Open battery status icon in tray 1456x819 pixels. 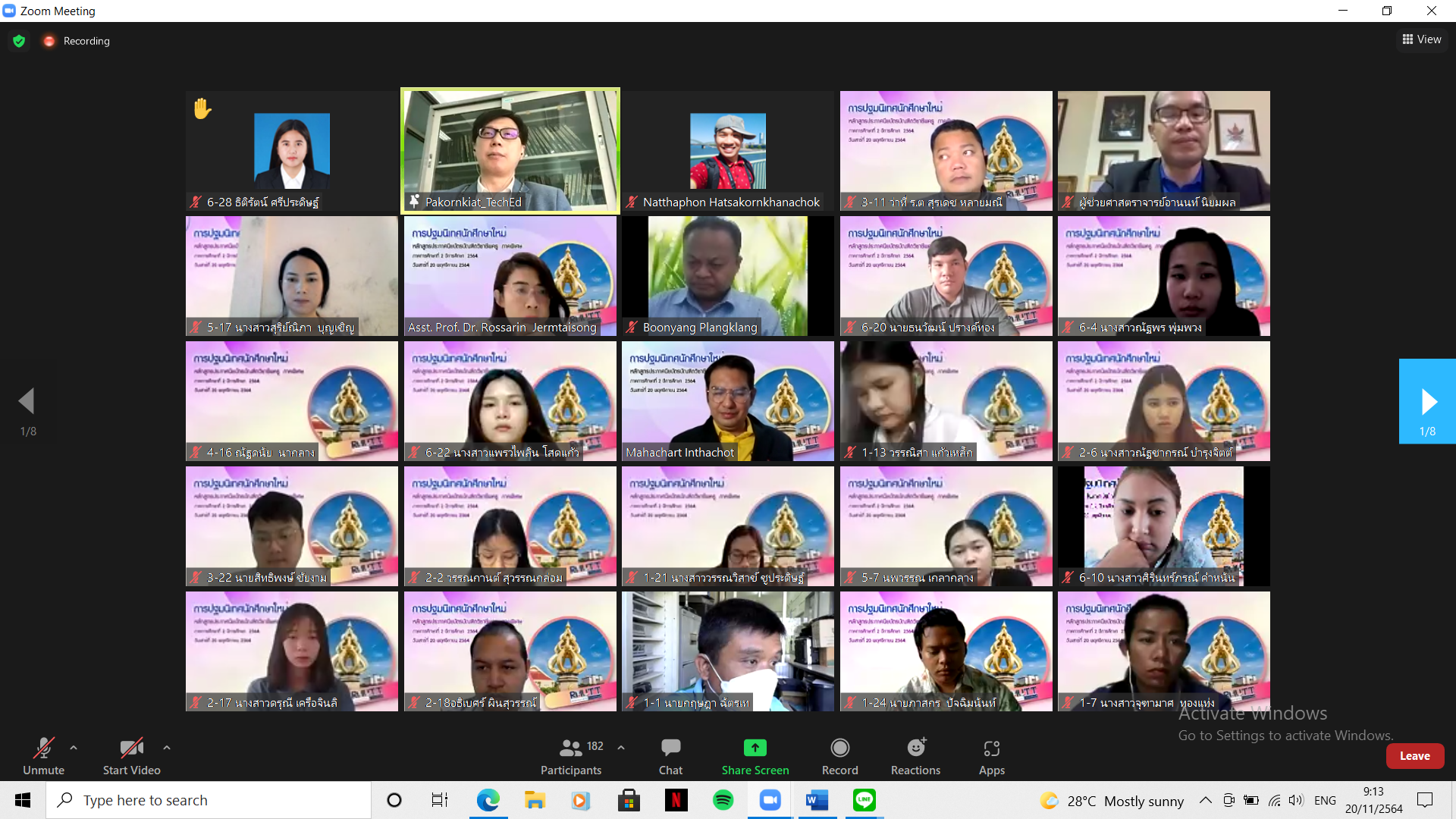(1251, 800)
